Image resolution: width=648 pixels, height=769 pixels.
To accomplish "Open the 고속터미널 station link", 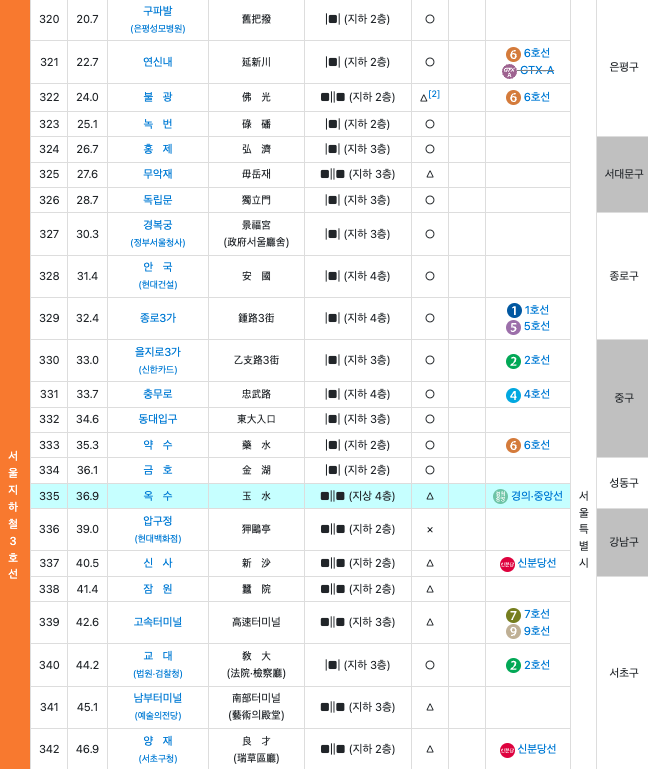I will tap(157, 622).
